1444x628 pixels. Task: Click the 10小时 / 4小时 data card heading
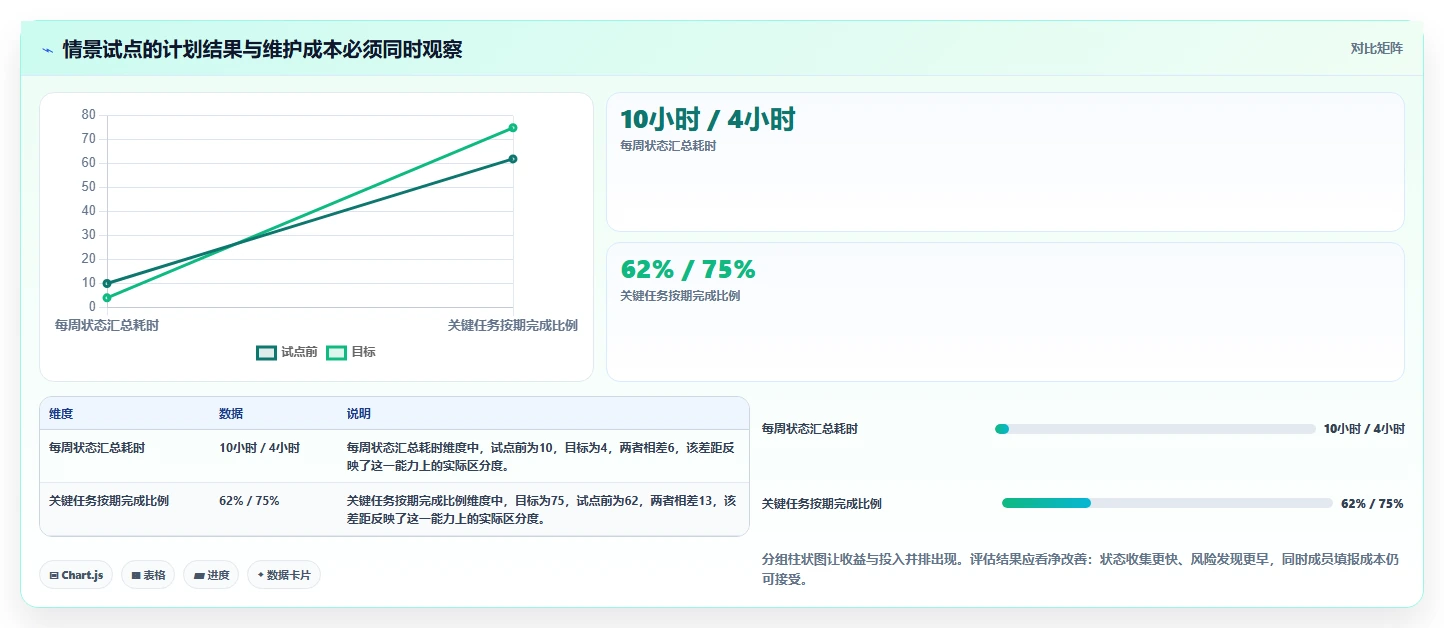point(707,120)
